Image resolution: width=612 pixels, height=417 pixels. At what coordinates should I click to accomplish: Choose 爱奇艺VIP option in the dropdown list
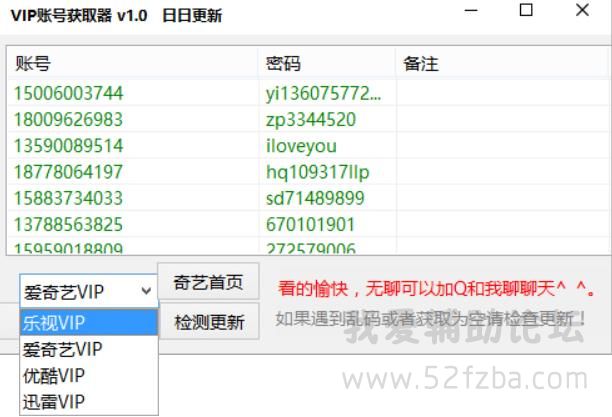[x=89, y=349]
